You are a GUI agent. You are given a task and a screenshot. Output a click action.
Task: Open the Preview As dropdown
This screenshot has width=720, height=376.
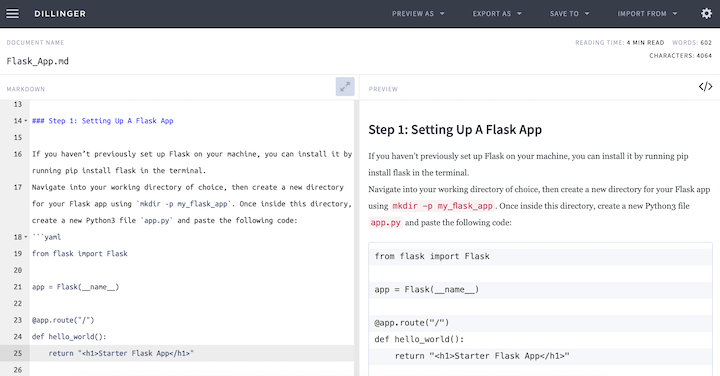click(x=418, y=14)
